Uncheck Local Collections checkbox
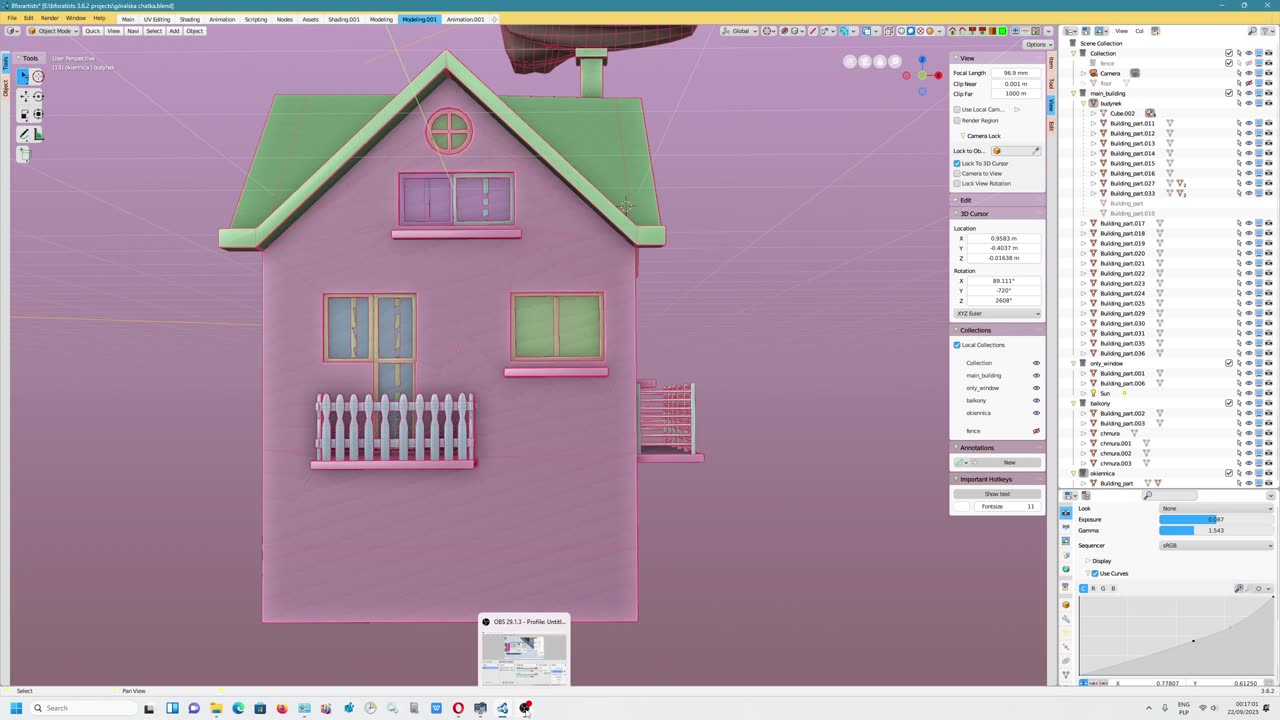1280x720 pixels. 957,345
